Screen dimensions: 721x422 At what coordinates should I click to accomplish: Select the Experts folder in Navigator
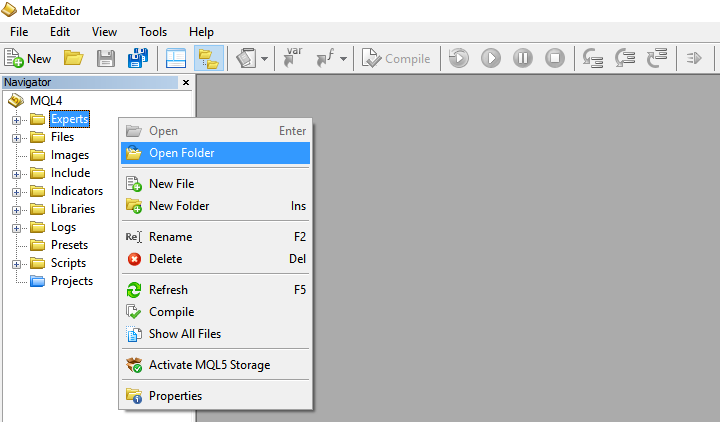tap(69, 119)
